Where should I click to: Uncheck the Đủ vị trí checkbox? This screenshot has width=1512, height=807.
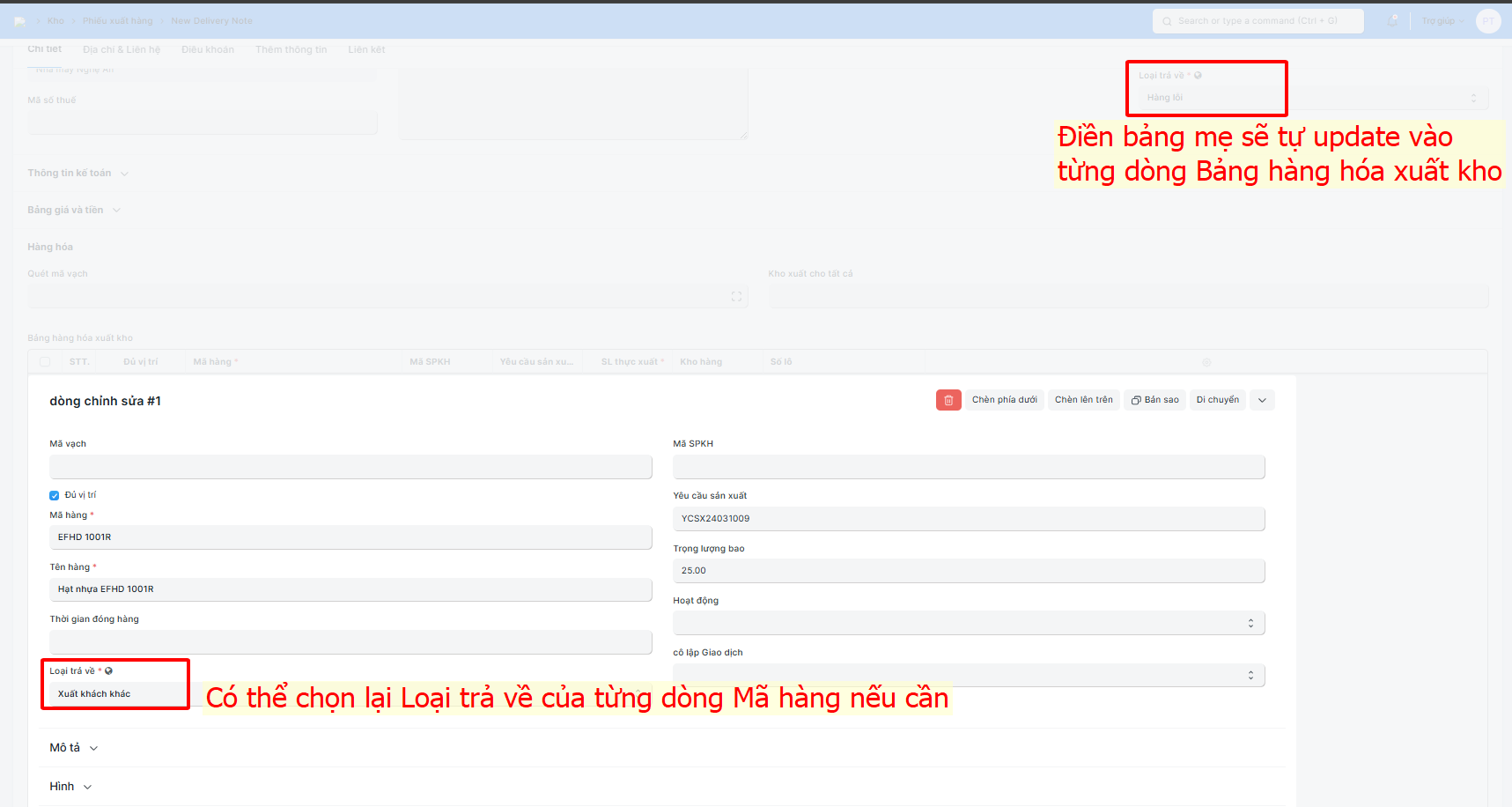pos(55,495)
